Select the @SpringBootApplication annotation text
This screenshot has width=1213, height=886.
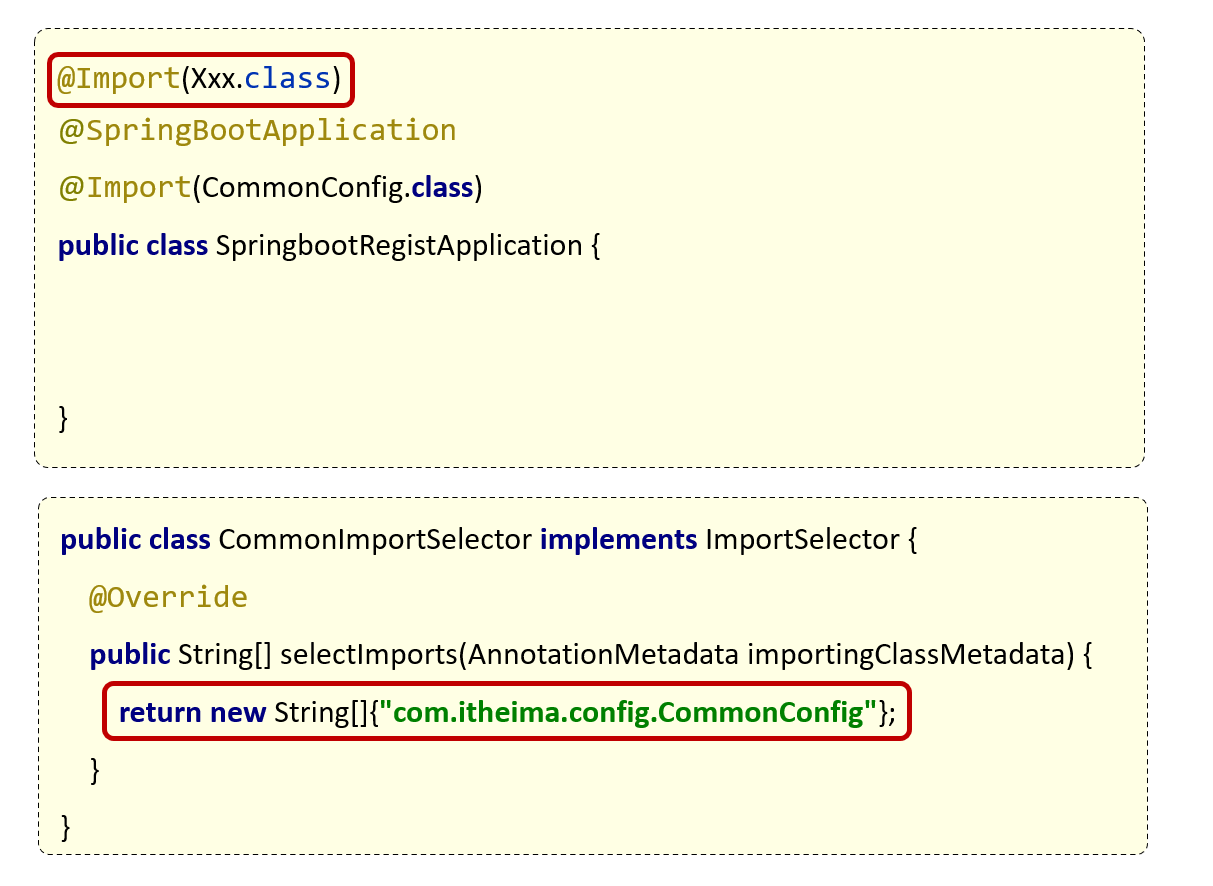pos(257,131)
